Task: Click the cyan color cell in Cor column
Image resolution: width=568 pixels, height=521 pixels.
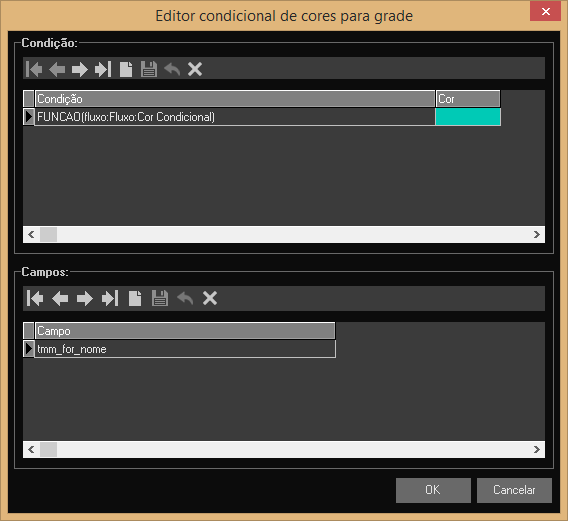Action: [x=468, y=117]
